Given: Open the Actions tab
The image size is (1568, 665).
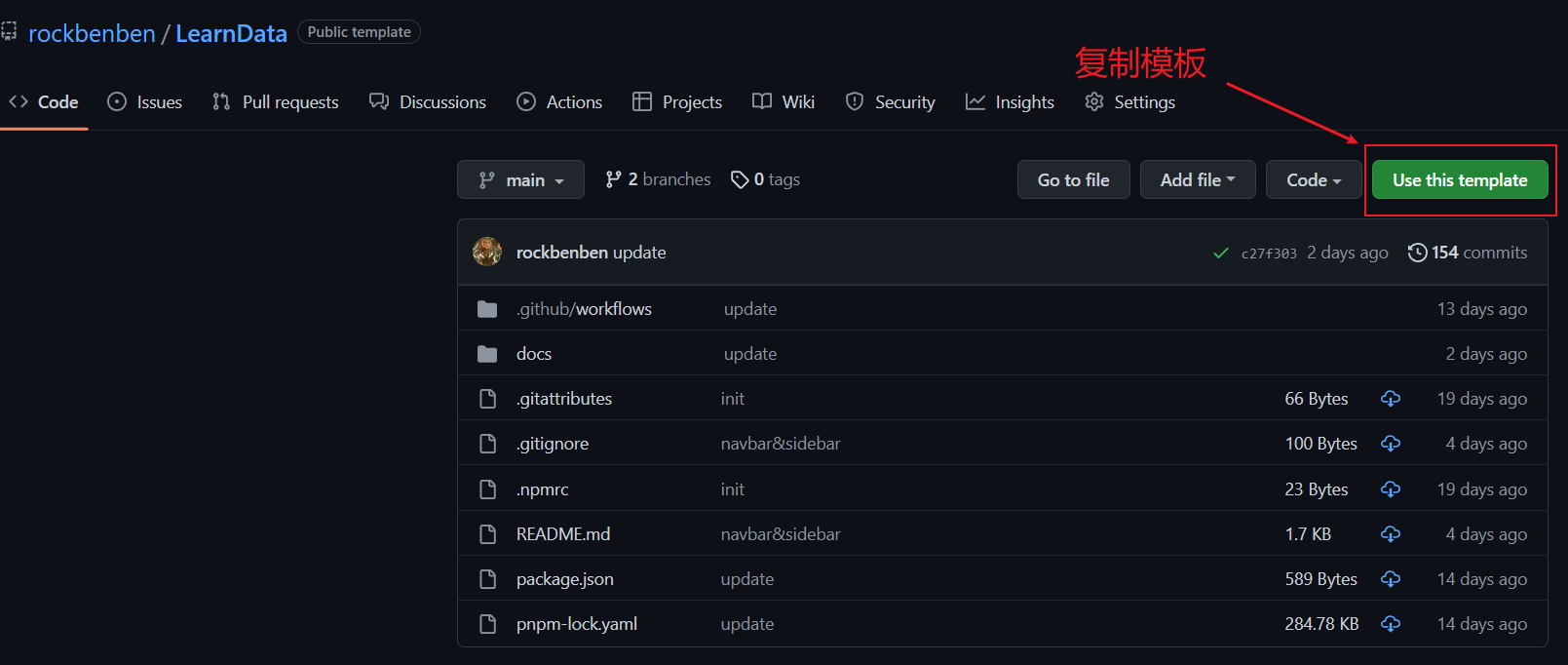Looking at the screenshot, I should tap(559, 101).
